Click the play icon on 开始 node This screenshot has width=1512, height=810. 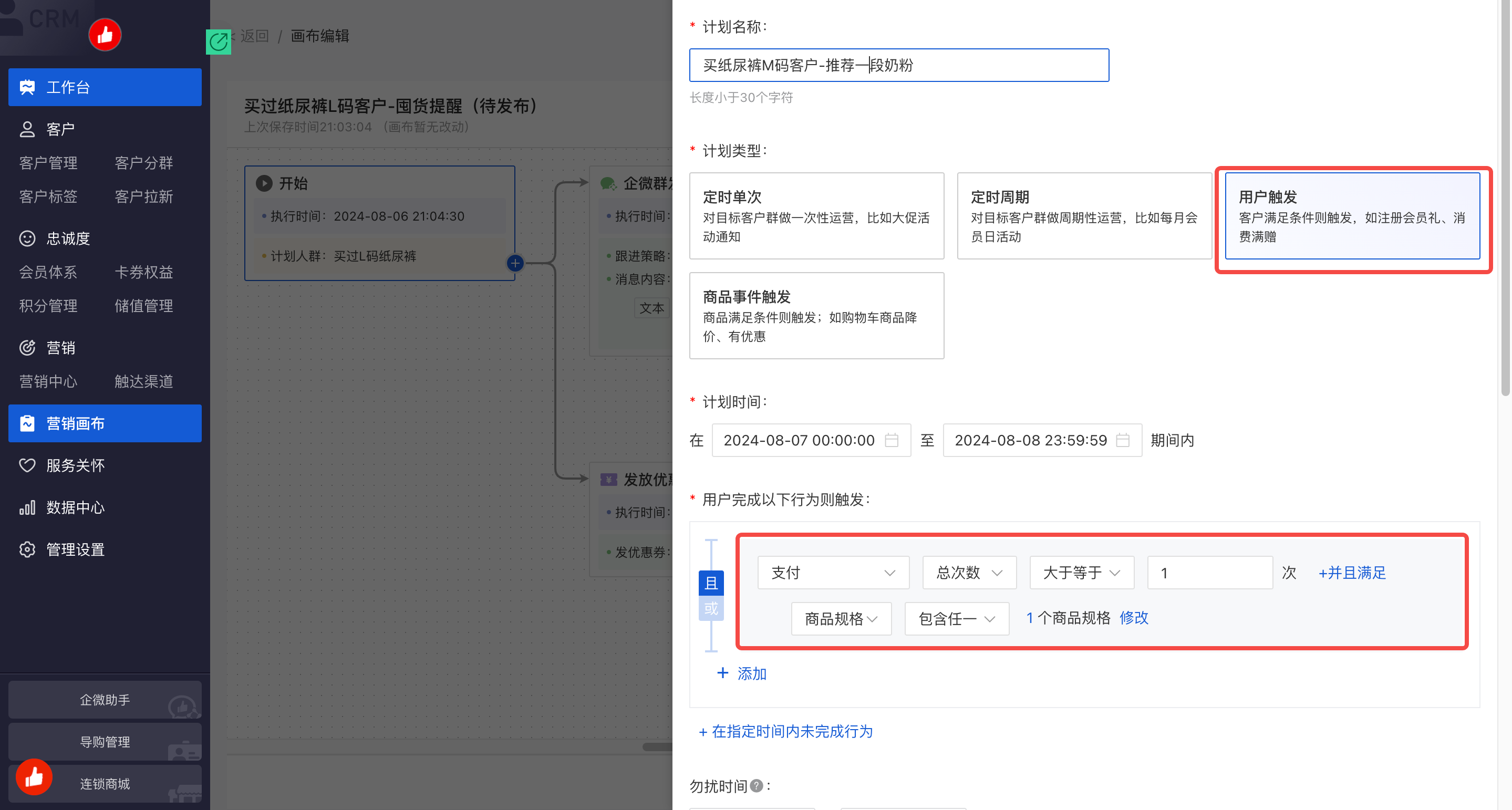[264, 183]
